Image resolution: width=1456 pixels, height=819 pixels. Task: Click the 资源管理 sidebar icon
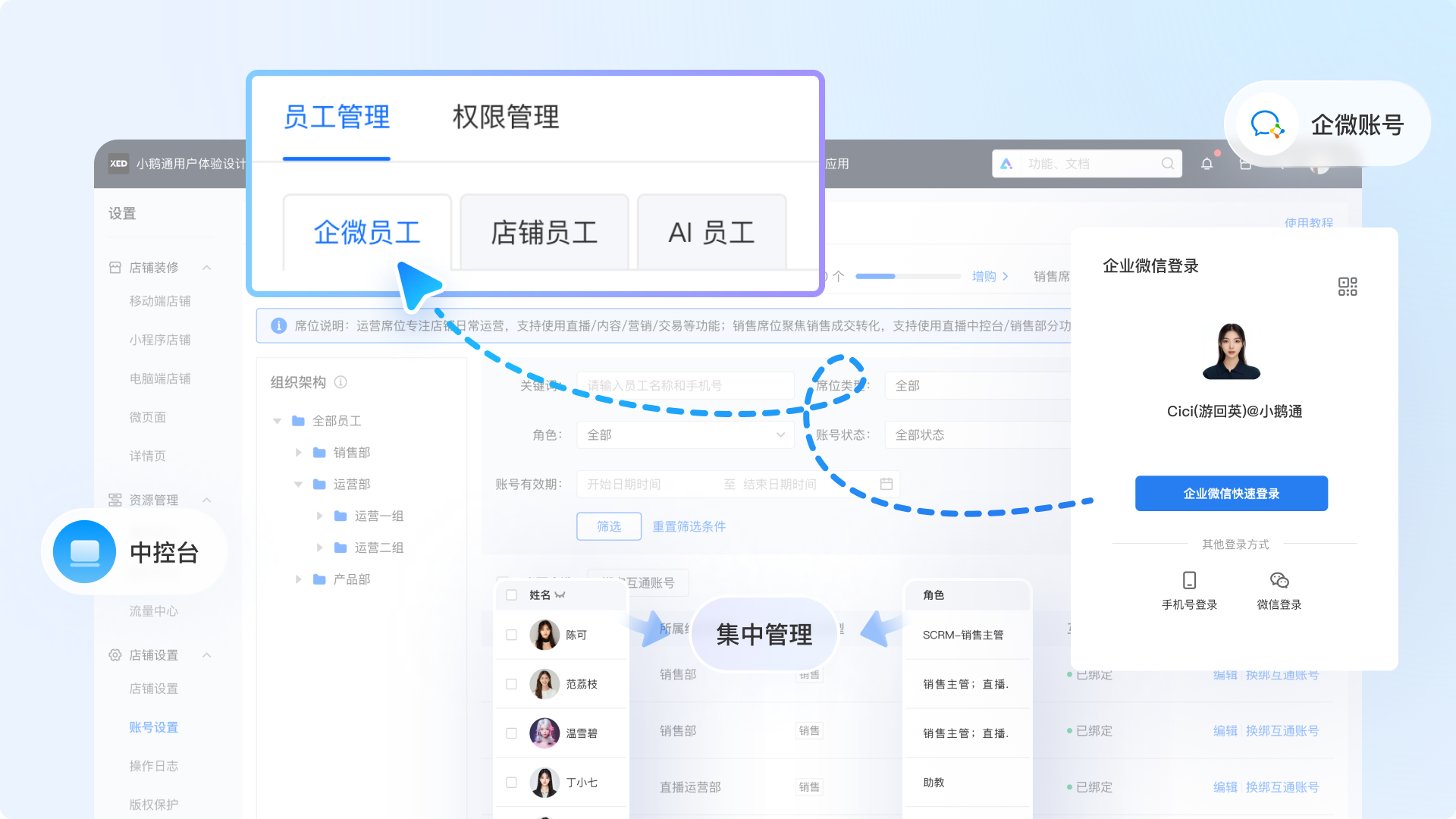click(115, 500)
